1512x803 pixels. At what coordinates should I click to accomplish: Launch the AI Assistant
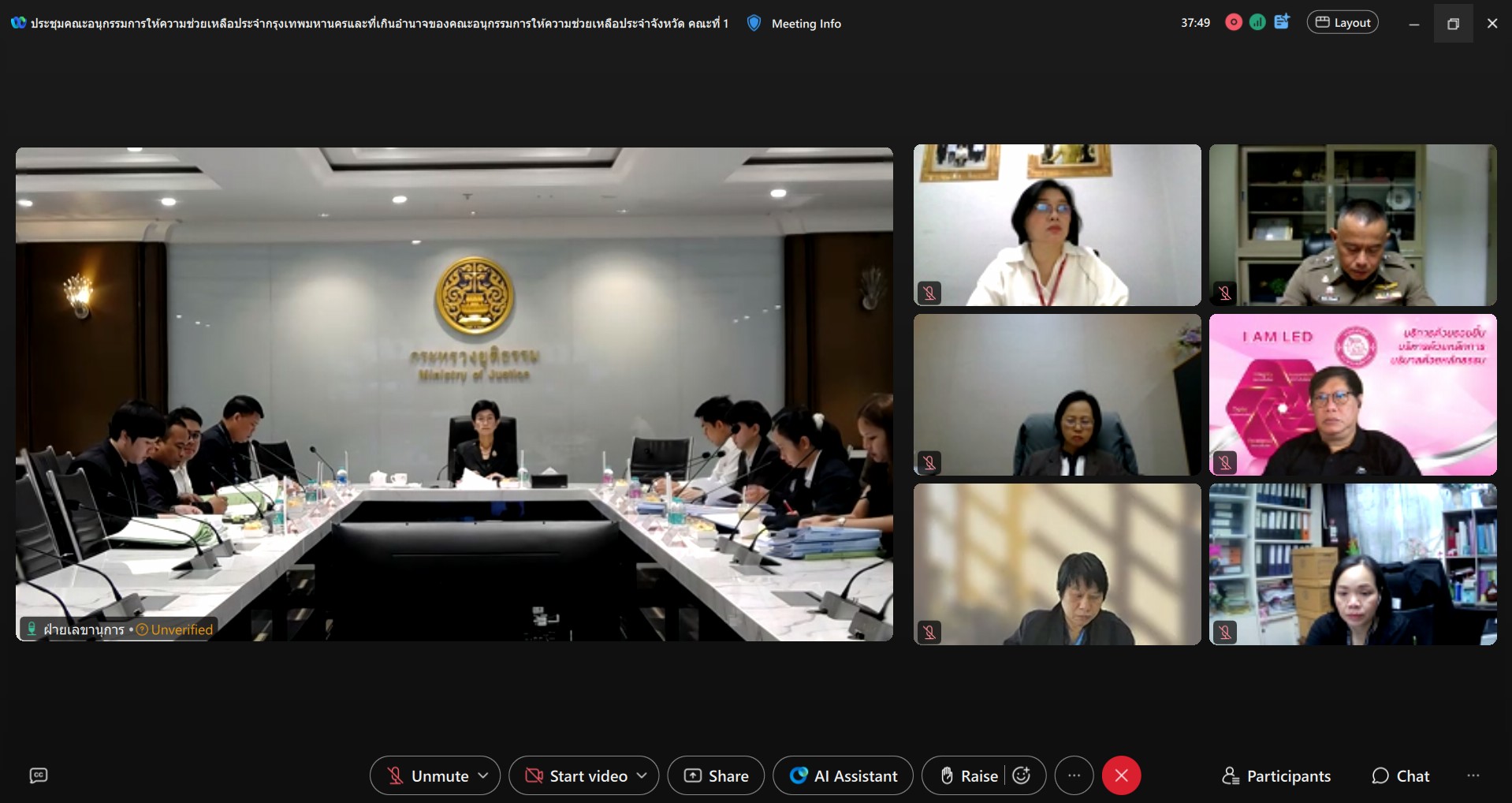[x=843, y=775]
